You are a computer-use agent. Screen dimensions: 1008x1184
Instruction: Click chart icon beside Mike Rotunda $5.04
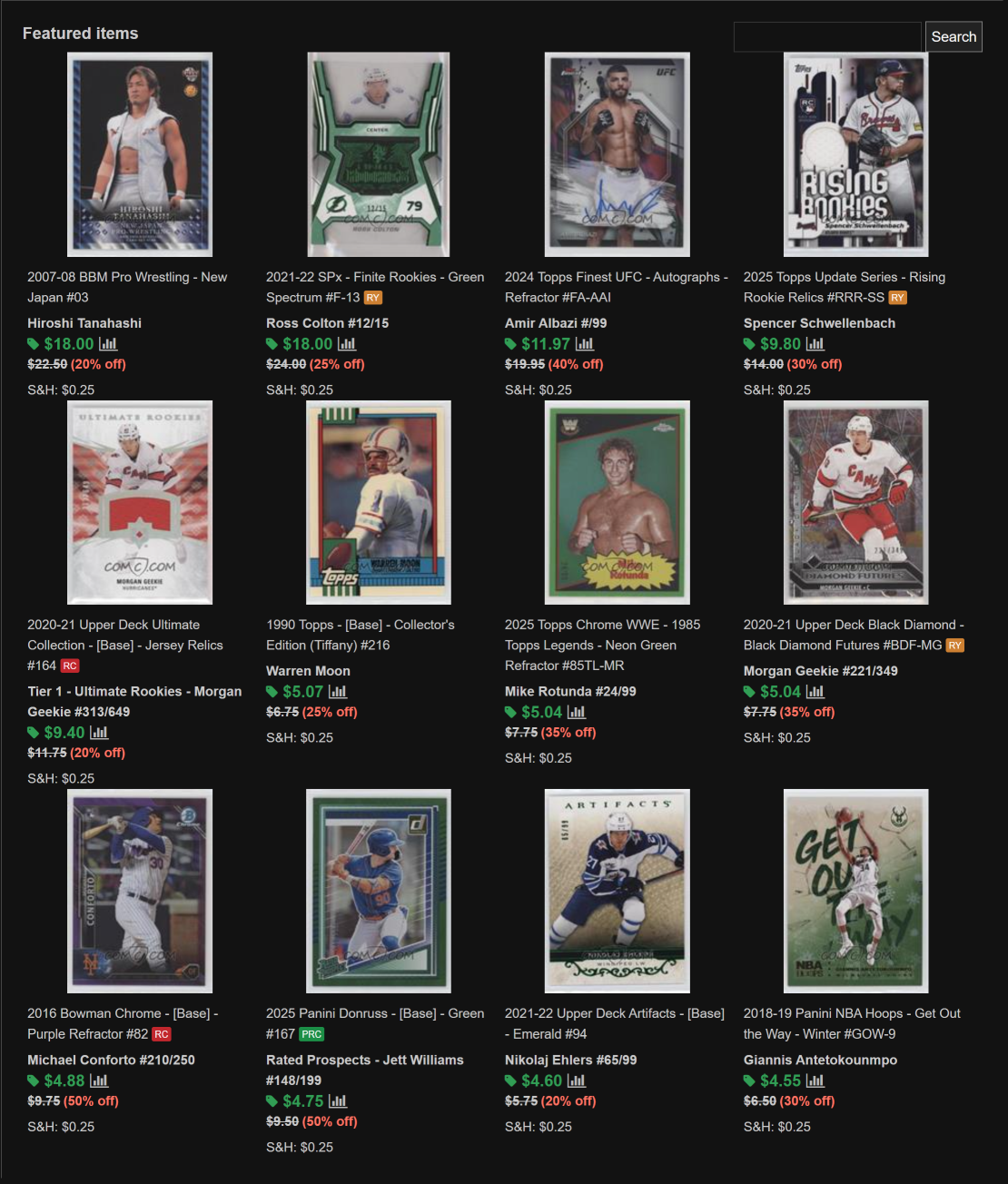coord(577,713)
